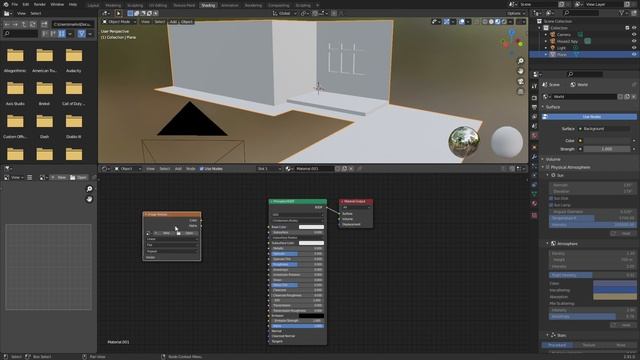Screen dimensions: 640x360
Task: Click the World datablock name field
Action: click(x=584, y=97)
